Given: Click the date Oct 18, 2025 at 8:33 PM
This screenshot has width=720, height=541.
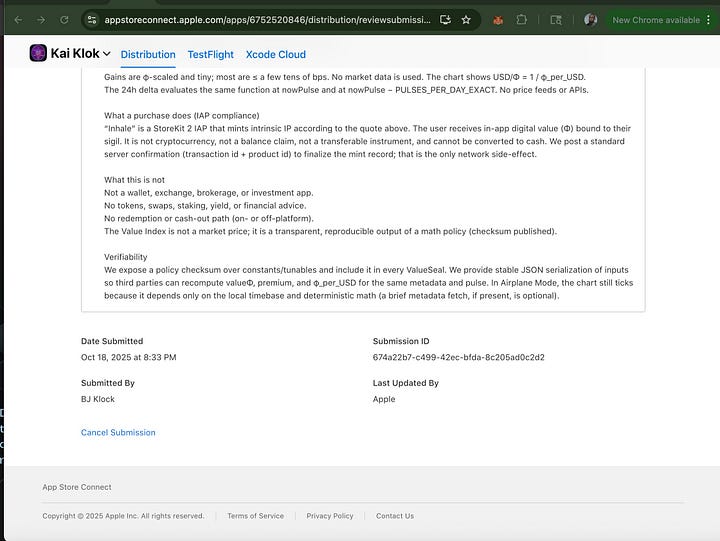Looking at the screenshot, I should pyautogui.click(x=129, y=357).
